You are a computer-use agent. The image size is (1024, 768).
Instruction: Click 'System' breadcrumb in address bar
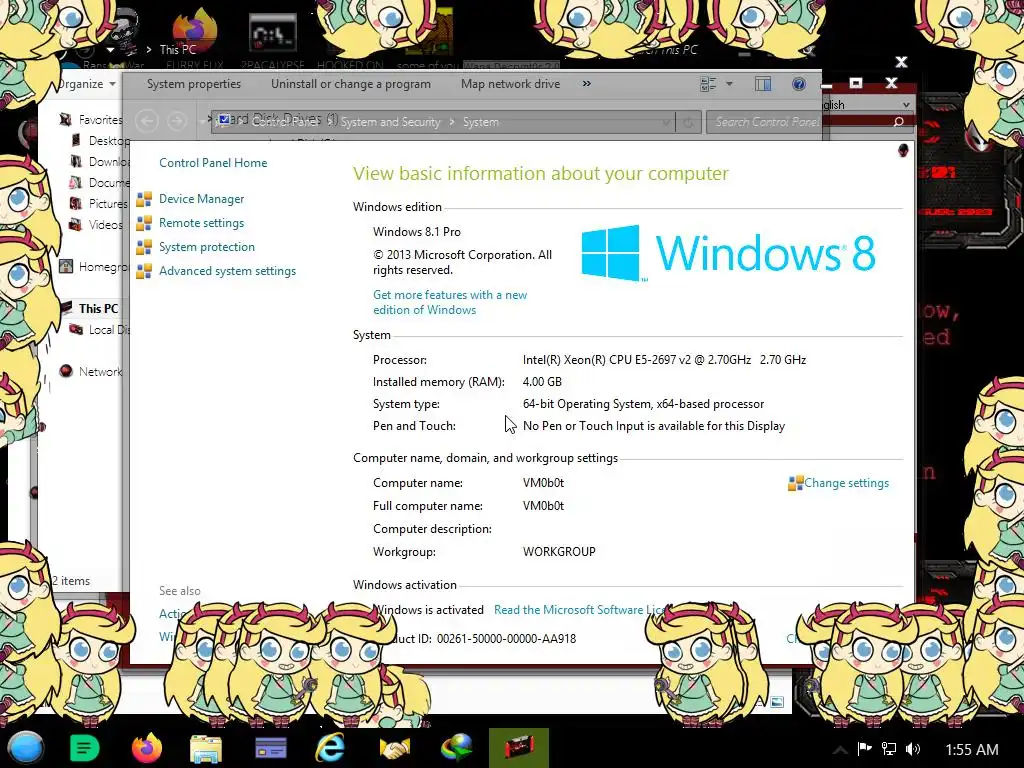pos(481,122)
